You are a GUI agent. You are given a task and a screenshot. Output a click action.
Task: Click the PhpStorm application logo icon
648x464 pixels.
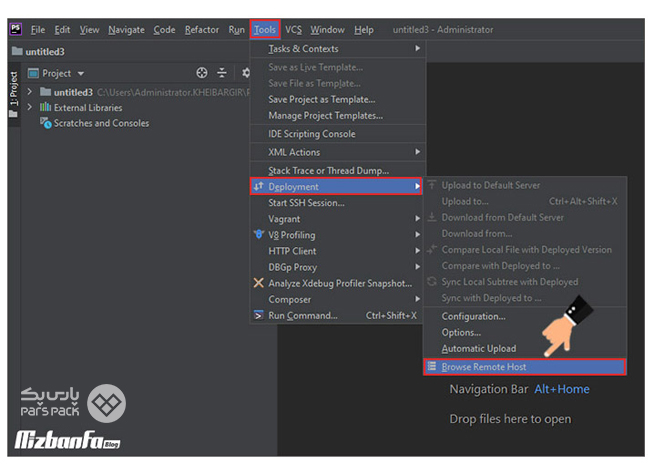[x=16, y=29]
